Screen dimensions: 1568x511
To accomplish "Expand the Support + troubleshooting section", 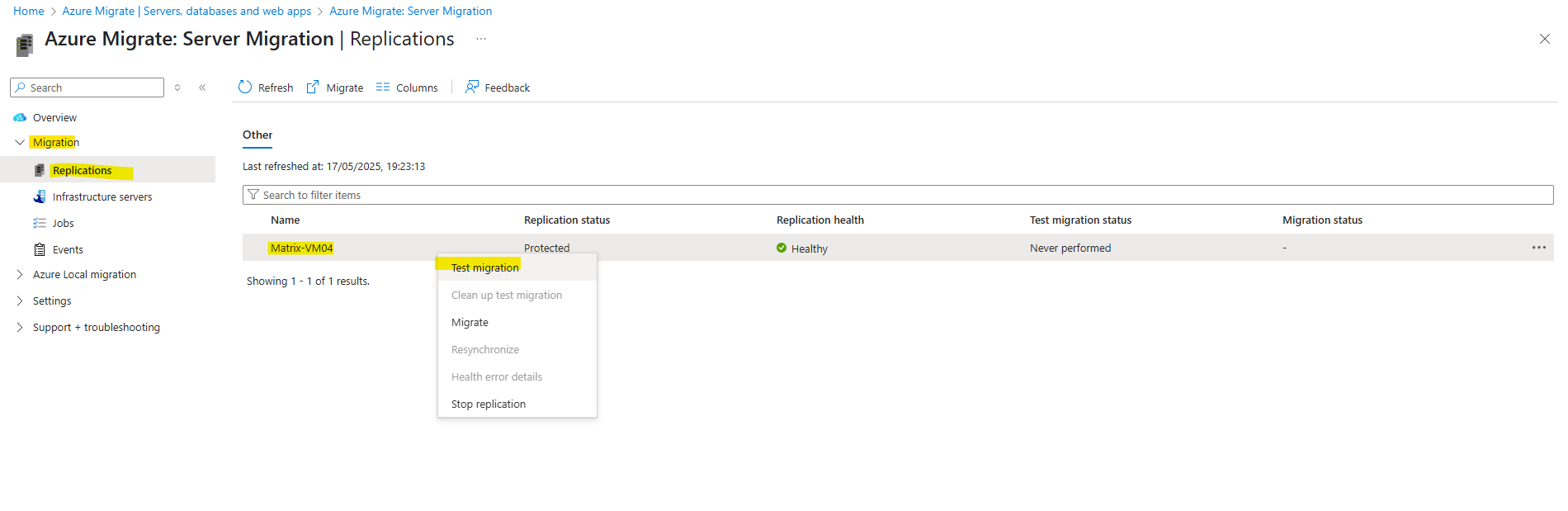I will pos(20,328).
